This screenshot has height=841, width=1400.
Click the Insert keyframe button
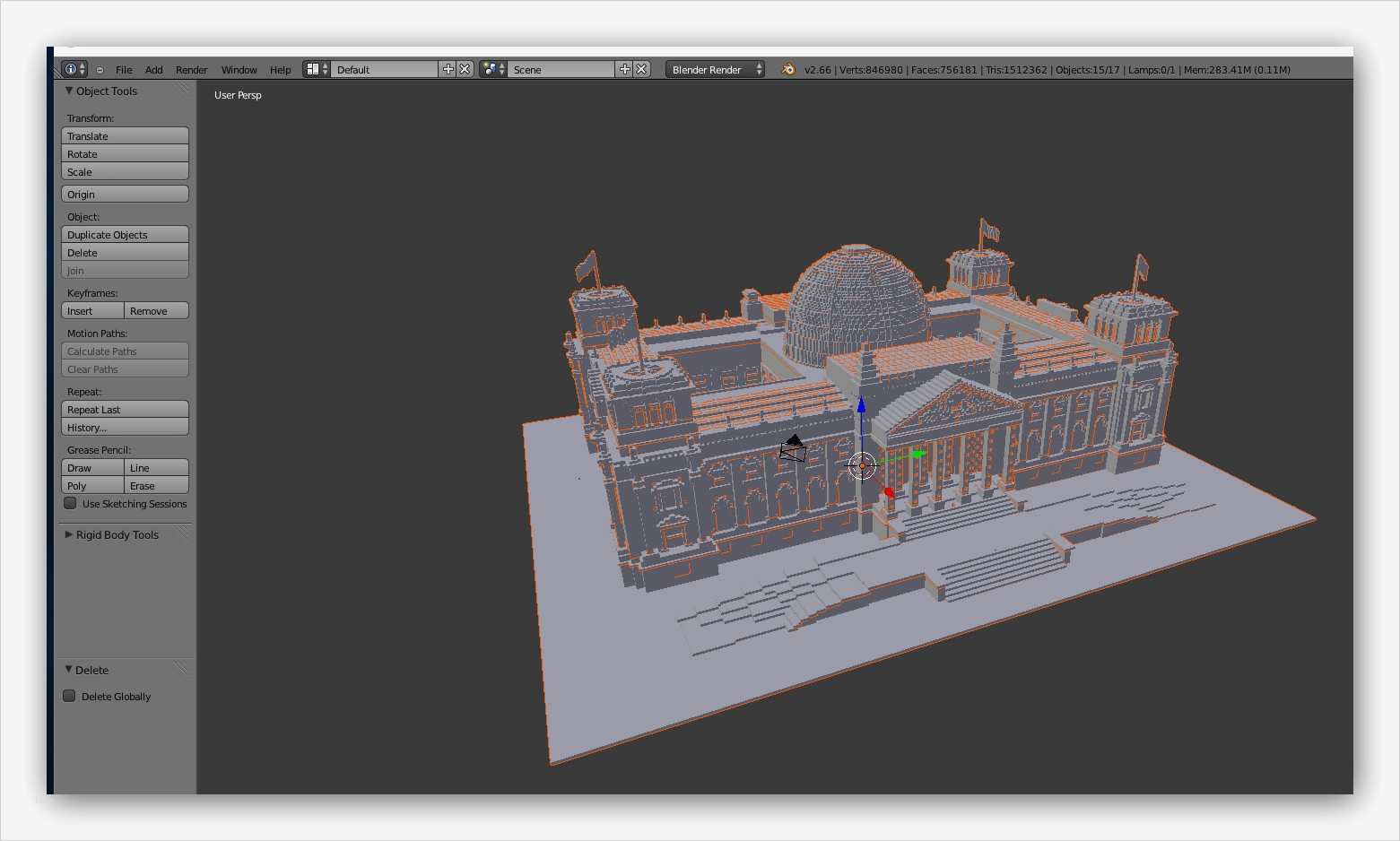pyautogui.click(x=92, y=311)
